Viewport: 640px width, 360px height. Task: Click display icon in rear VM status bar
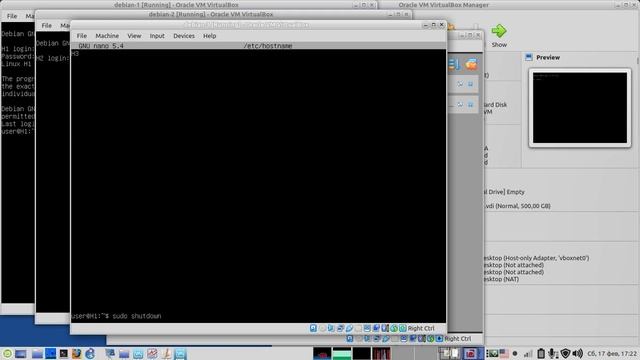403,339
